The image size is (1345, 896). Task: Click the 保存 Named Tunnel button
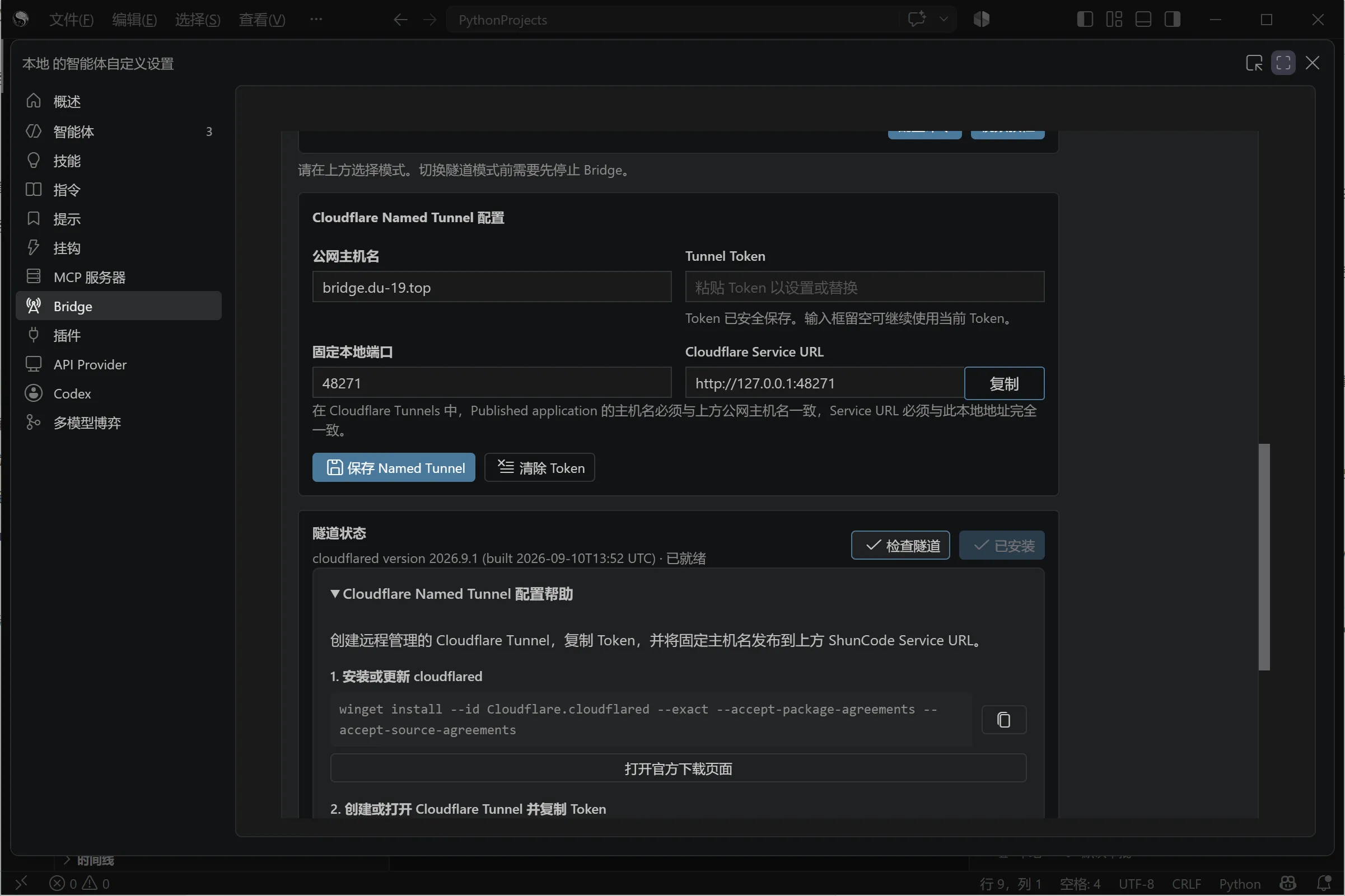[x=393, y=467]
